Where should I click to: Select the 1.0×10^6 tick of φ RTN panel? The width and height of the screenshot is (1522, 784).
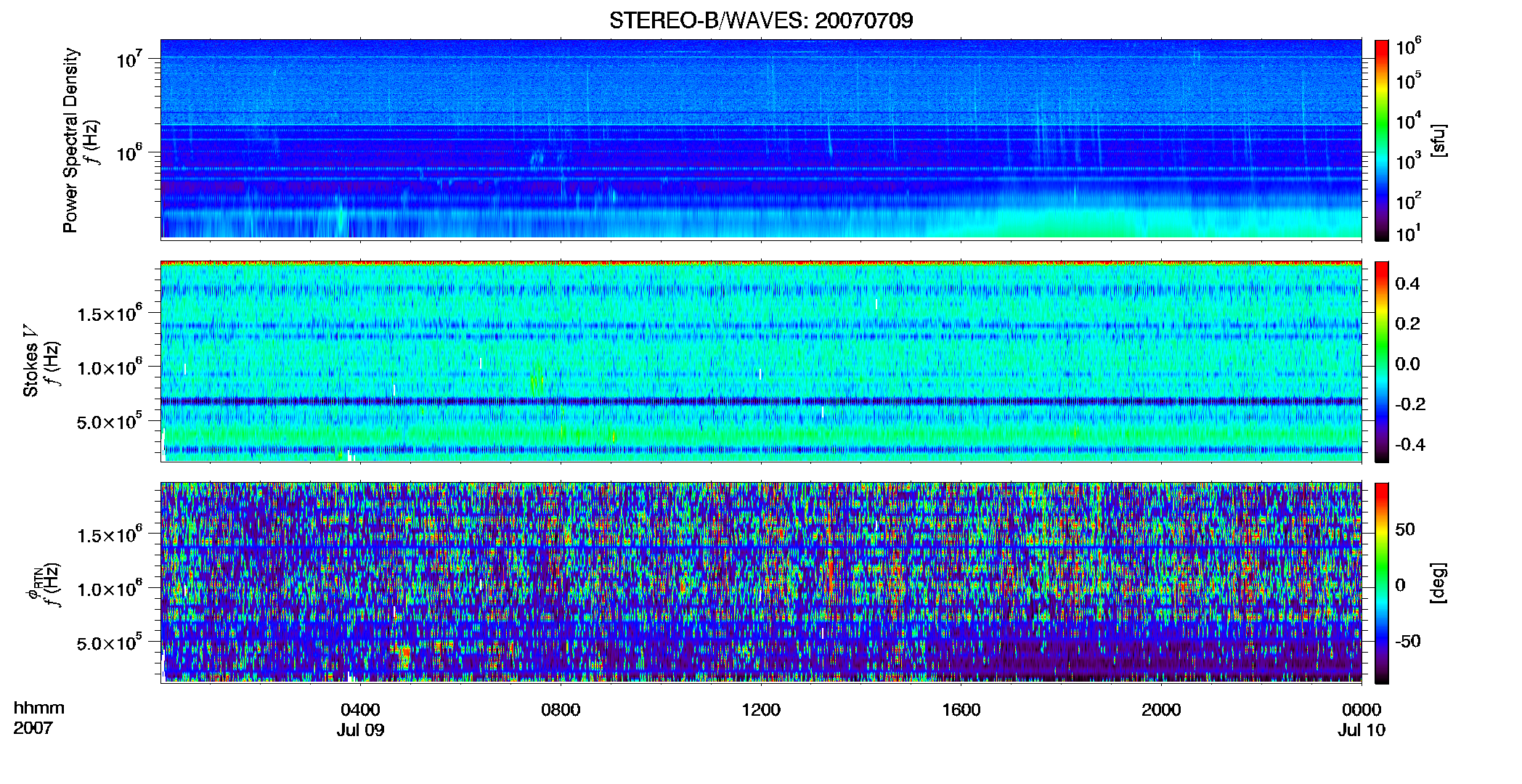pos(110,589)
